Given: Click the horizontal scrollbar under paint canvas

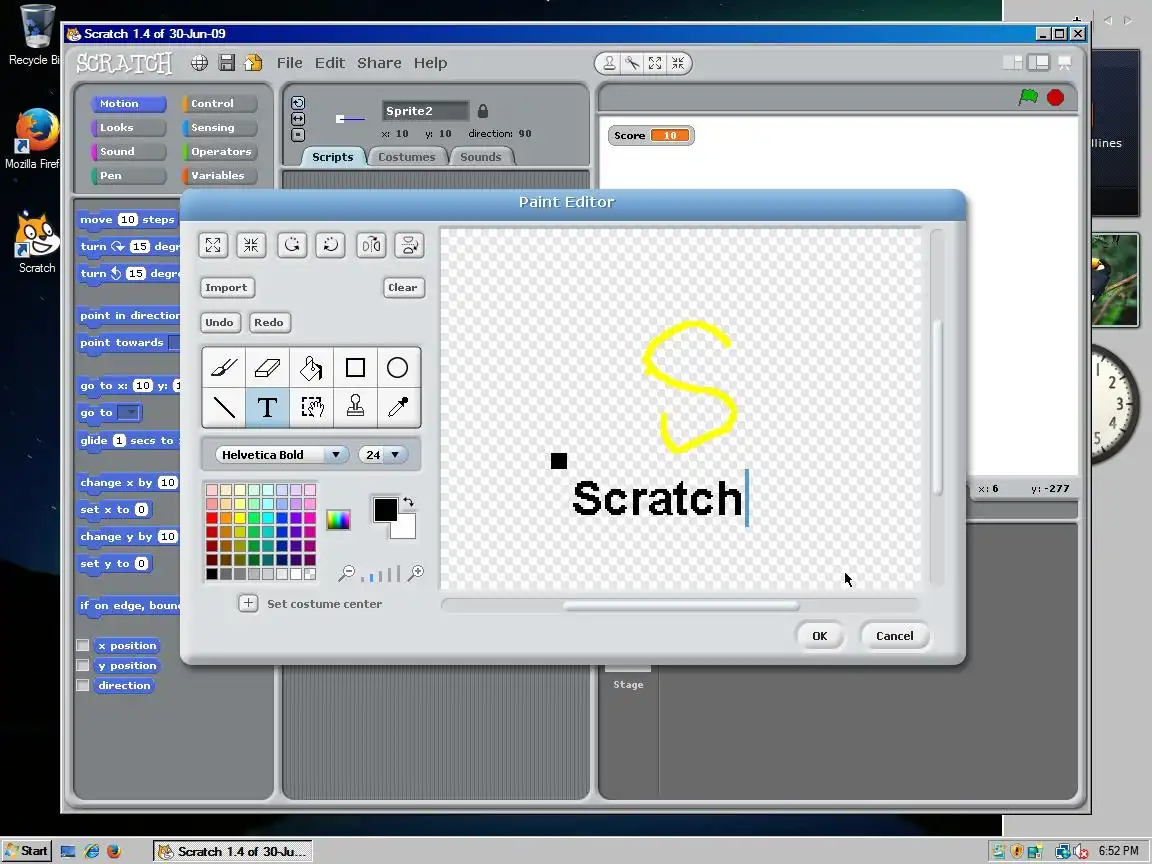Looking at the screenshot, I should pos(680,605).
